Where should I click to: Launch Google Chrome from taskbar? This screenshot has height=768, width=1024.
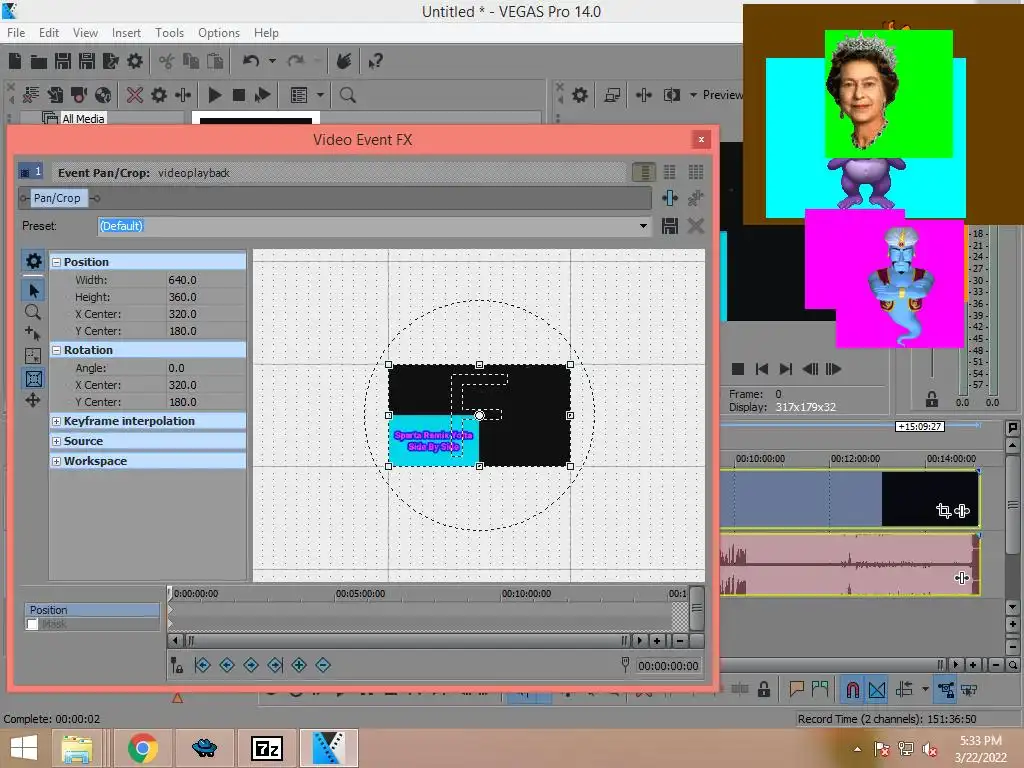(x=142, y=748)
